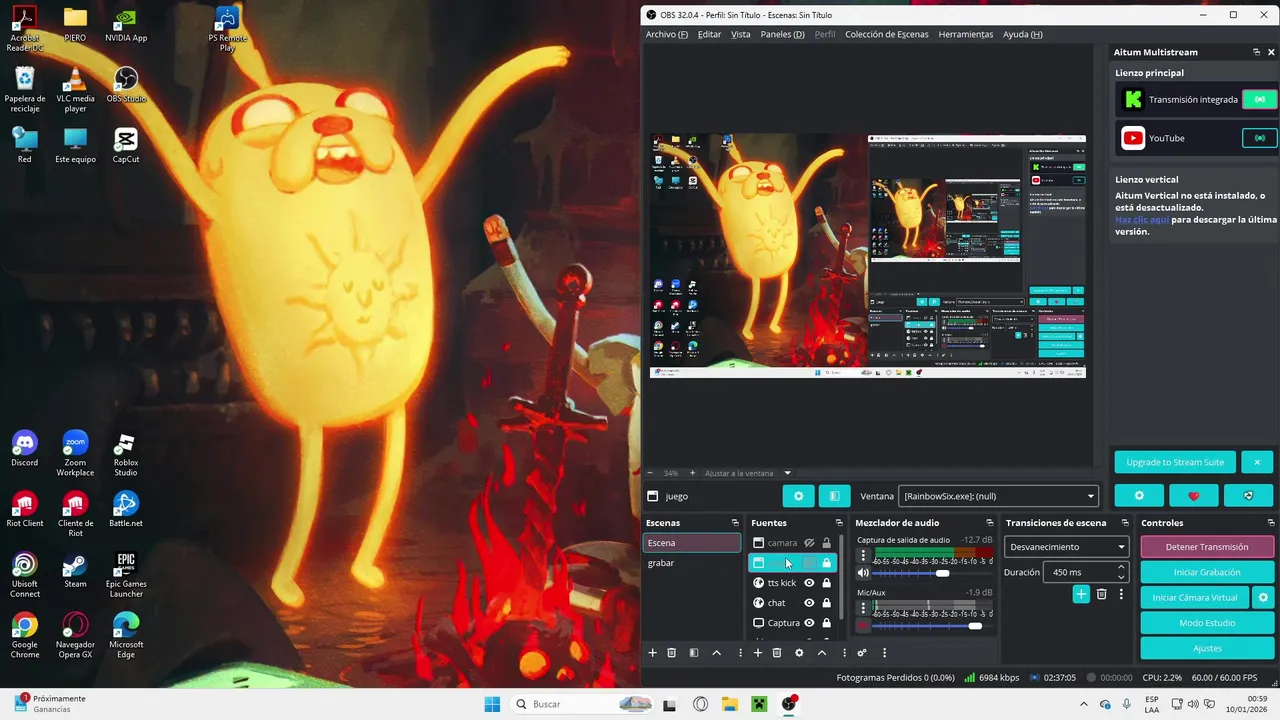This screenshot has width=1280, height=720.
Task: Unlock the chat source
Action: tap(827, 603)
